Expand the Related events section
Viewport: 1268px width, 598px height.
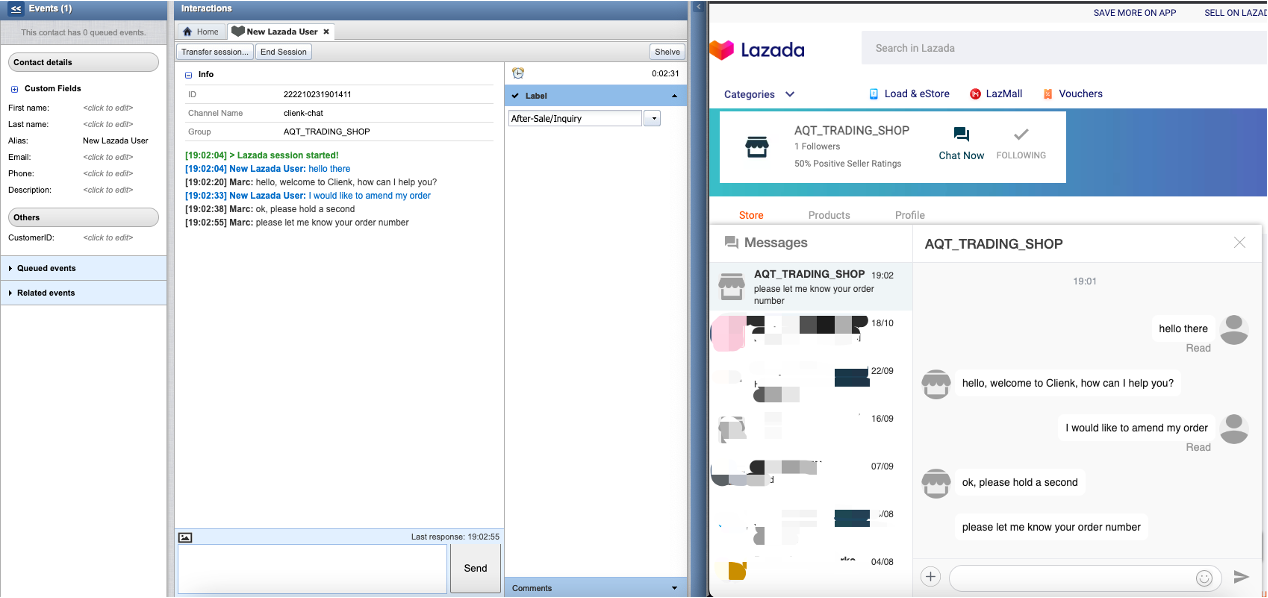coord(83,293)
